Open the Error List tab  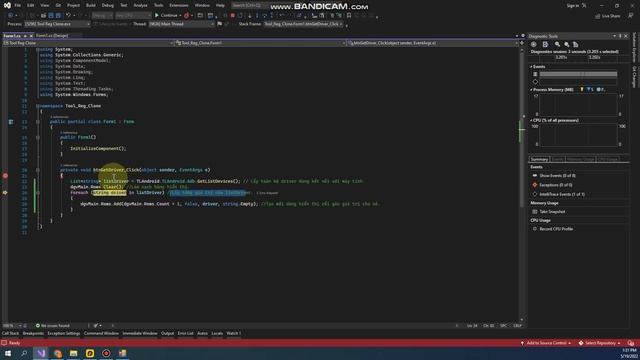[185, 333]
